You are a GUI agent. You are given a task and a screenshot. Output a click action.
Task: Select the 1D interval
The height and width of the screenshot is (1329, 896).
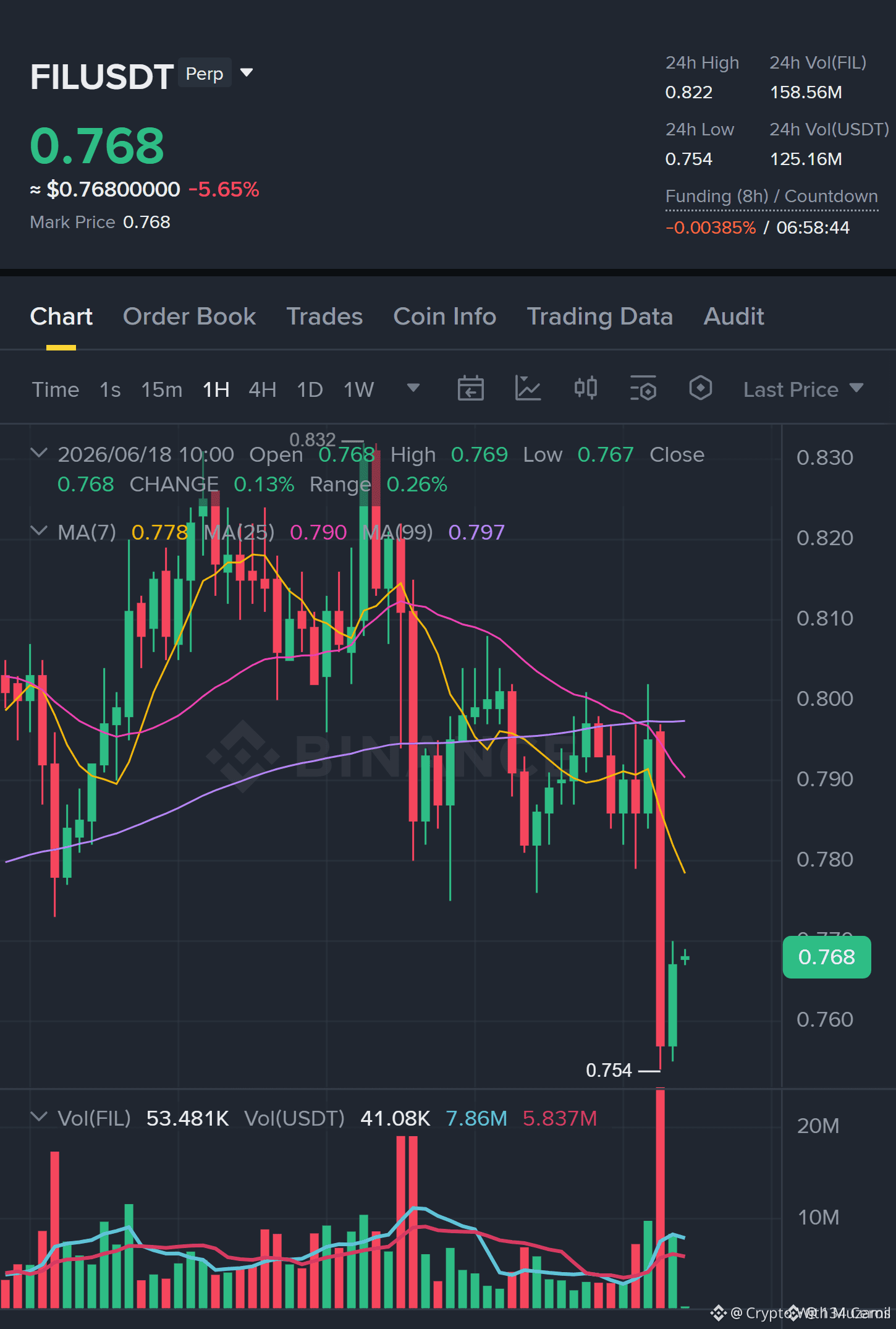tap(310, 389)
